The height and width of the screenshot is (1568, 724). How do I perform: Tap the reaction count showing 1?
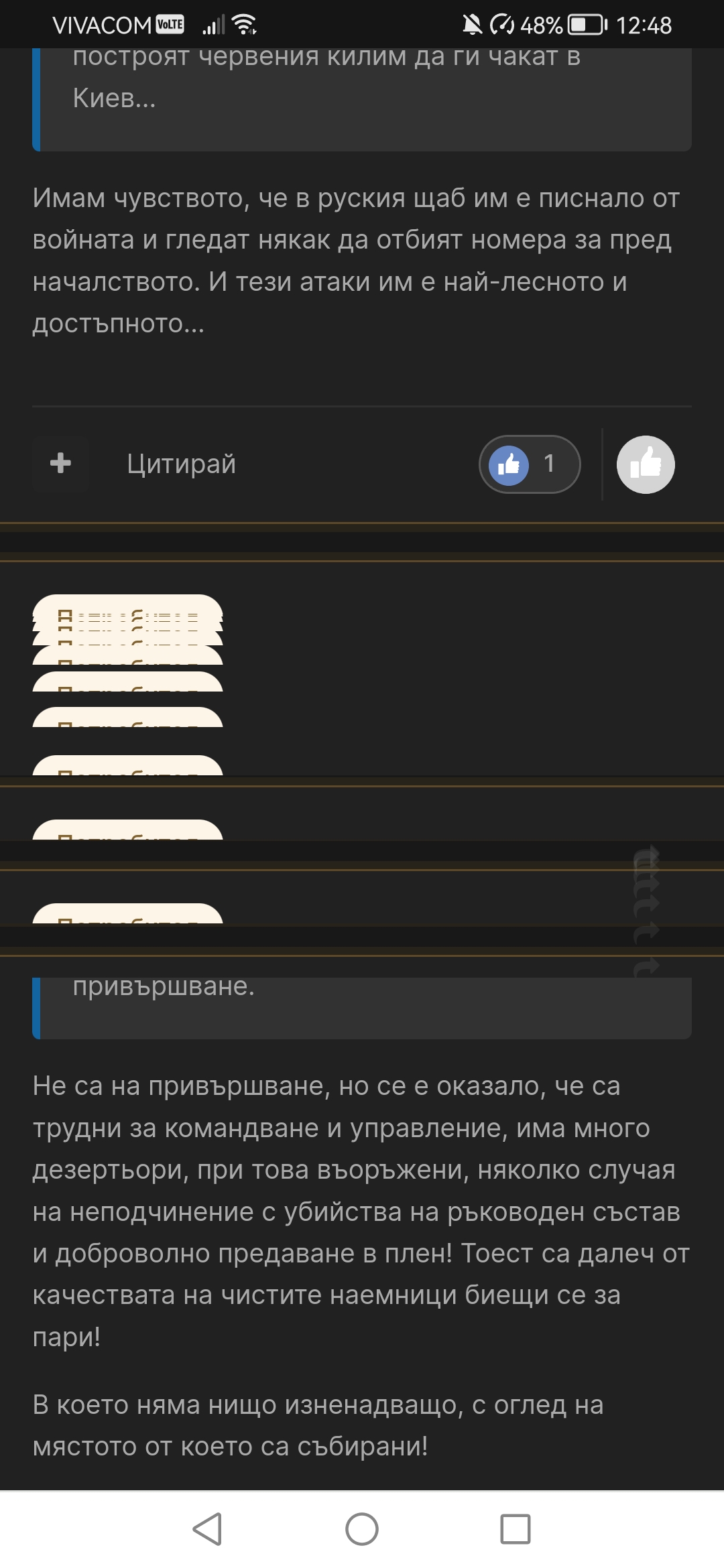(549, 464)
